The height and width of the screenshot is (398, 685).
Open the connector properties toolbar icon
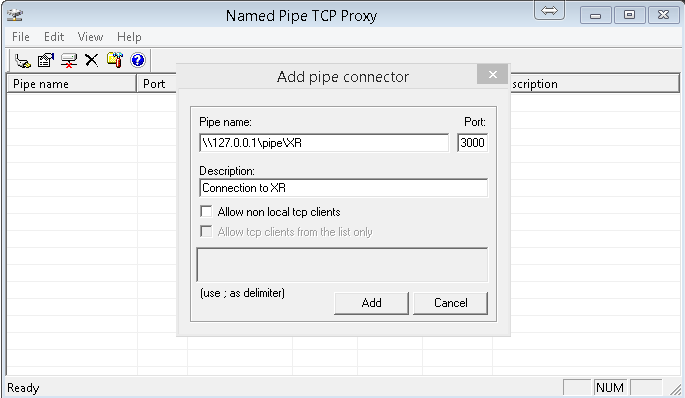[x=45, y=60]
